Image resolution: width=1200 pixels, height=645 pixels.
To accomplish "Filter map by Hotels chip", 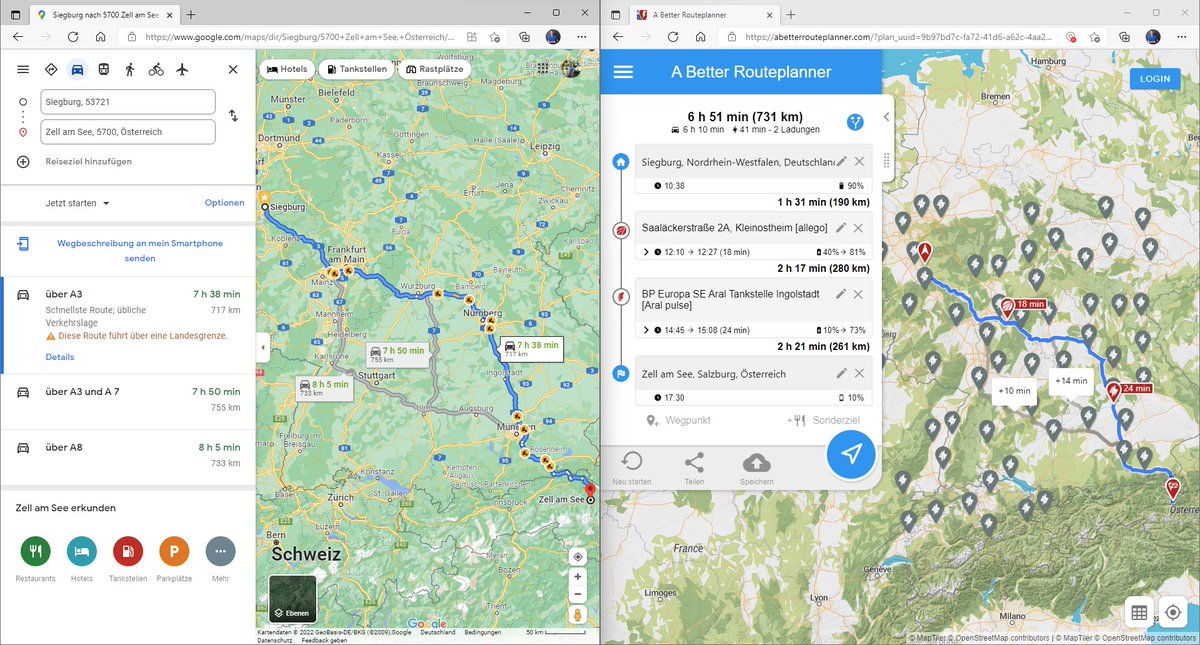I will point(287,69).
